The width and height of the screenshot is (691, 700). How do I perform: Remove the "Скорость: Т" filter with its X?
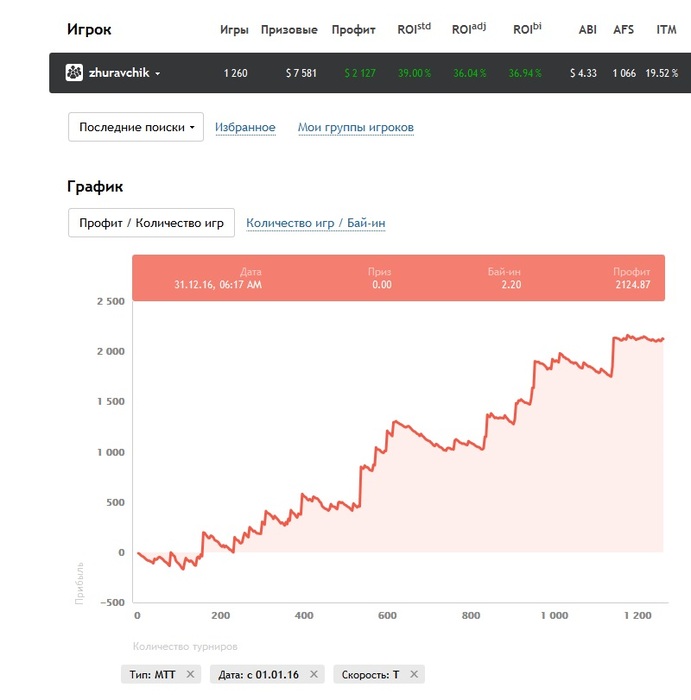(414, 674)
